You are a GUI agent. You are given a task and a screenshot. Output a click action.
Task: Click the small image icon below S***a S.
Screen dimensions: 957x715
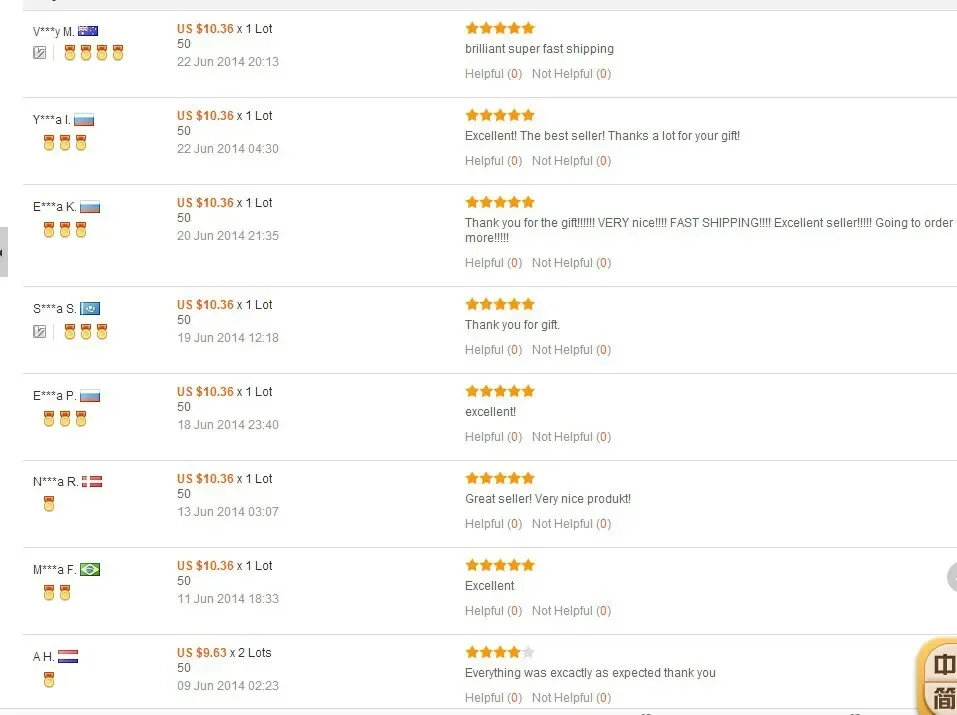(x=40, y=331)
